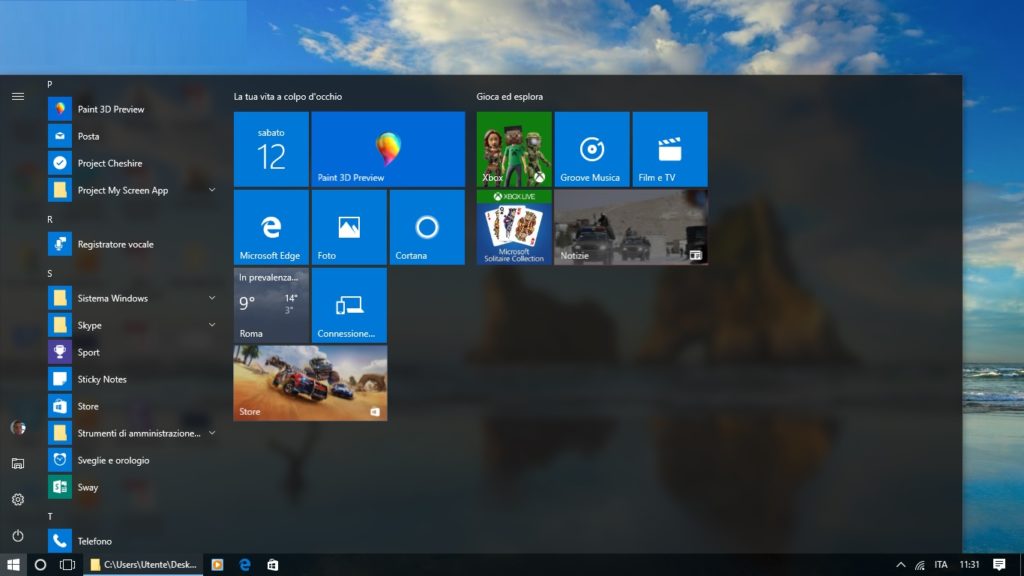Launch Project Cheshire from app list
Screen dimensions: 1024x576
131,163
